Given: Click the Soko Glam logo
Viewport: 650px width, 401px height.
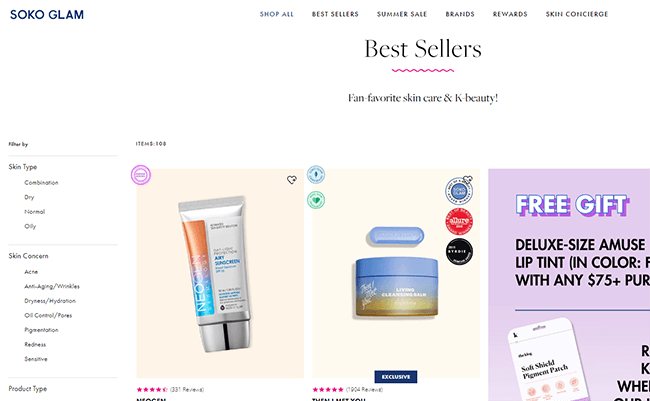Looking at the screenshot, I should [47, 15].
